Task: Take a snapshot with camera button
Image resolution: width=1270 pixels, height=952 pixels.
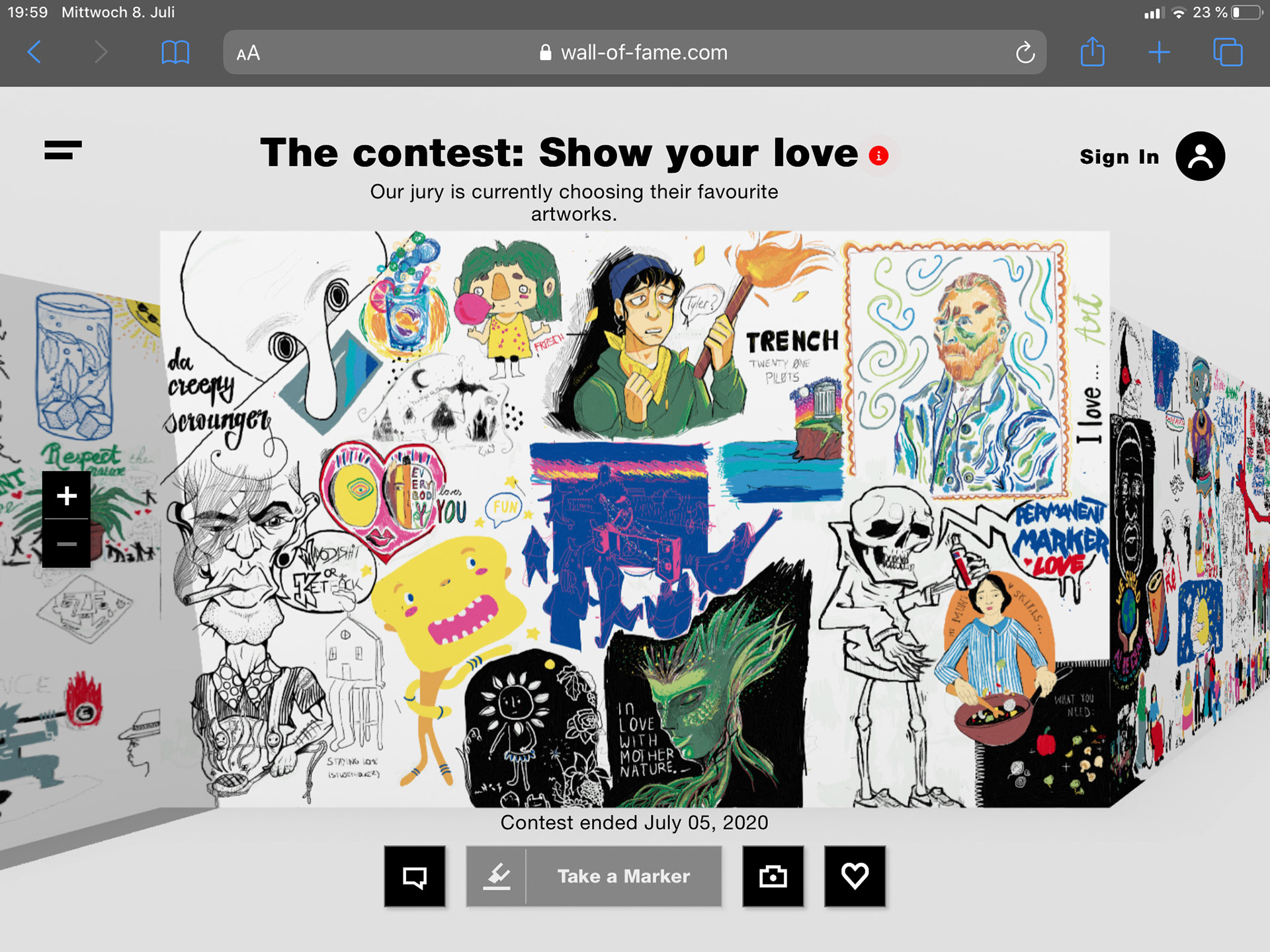Action: [773, 876]
